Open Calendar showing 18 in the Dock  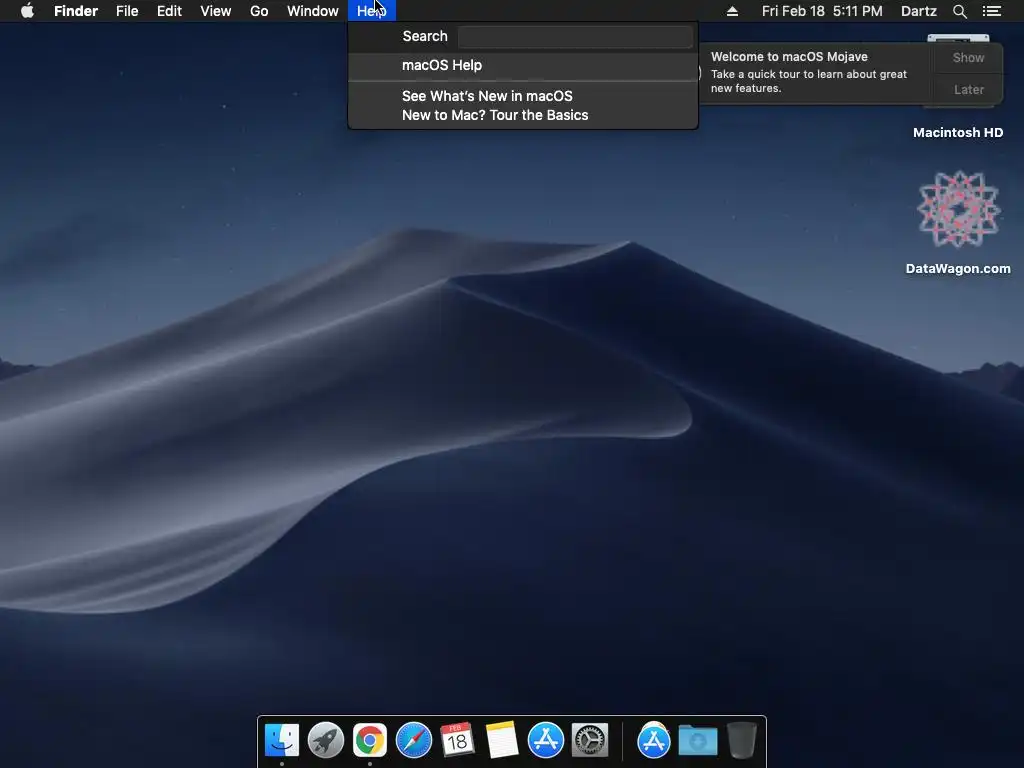(457, 741)
